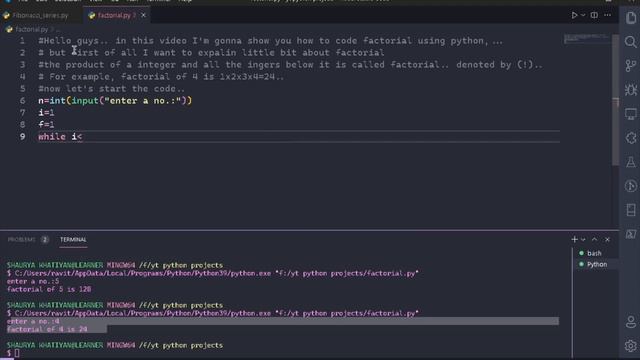
Task: Open the Remote Explorer monitor icon
Action: pyautogui.click(x=631, y=114)
